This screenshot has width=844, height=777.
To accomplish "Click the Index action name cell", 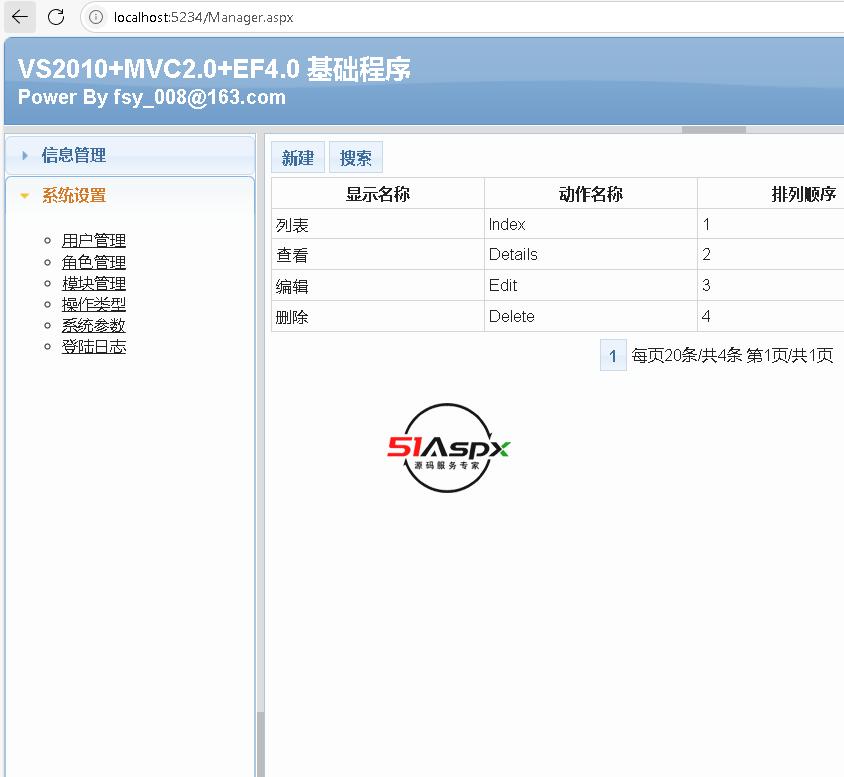I will point(590,224).
